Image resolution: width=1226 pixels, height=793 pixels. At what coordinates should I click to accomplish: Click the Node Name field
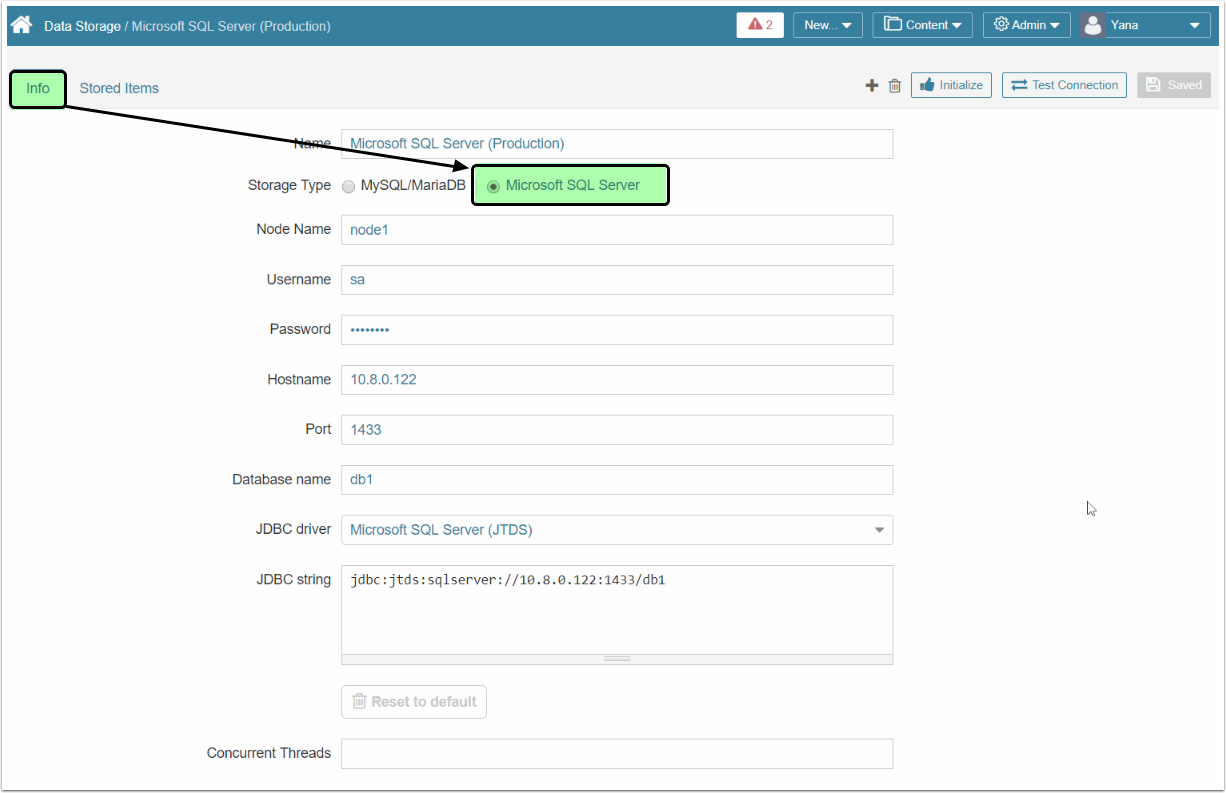point(617,230)
